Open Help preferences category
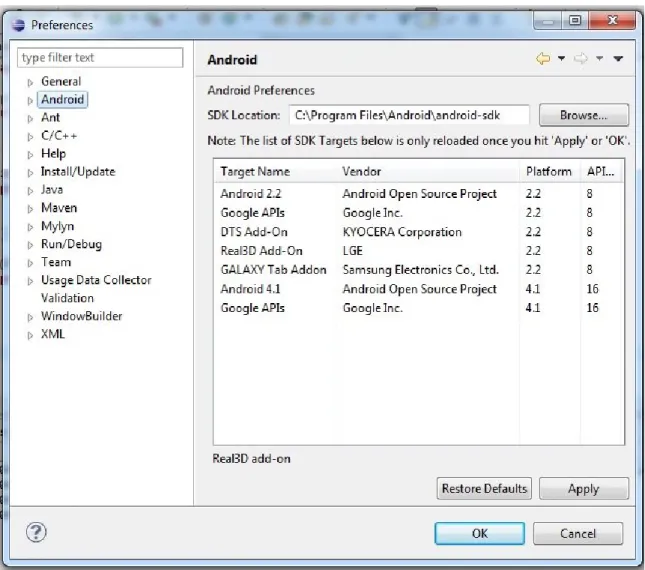This screenshot has width=645, height=570. coord(53,154)
